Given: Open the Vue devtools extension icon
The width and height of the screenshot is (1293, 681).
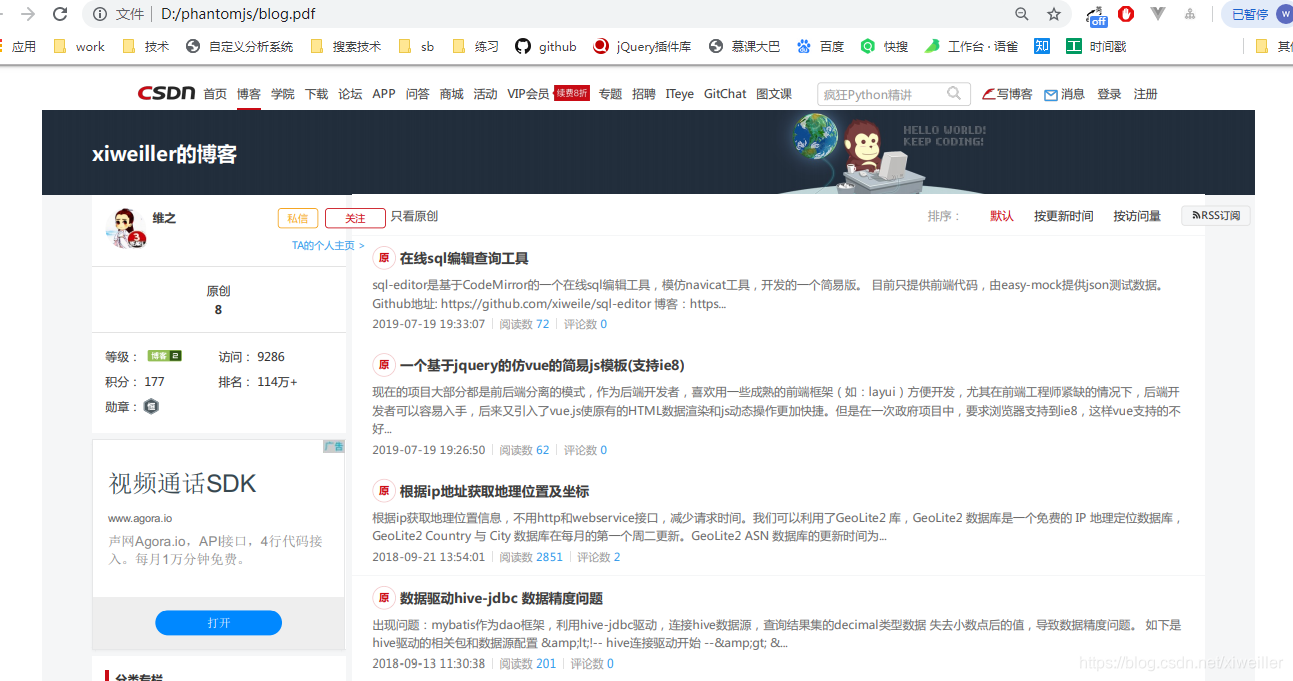Looking at the screenshot, I should pos(1158,15).
